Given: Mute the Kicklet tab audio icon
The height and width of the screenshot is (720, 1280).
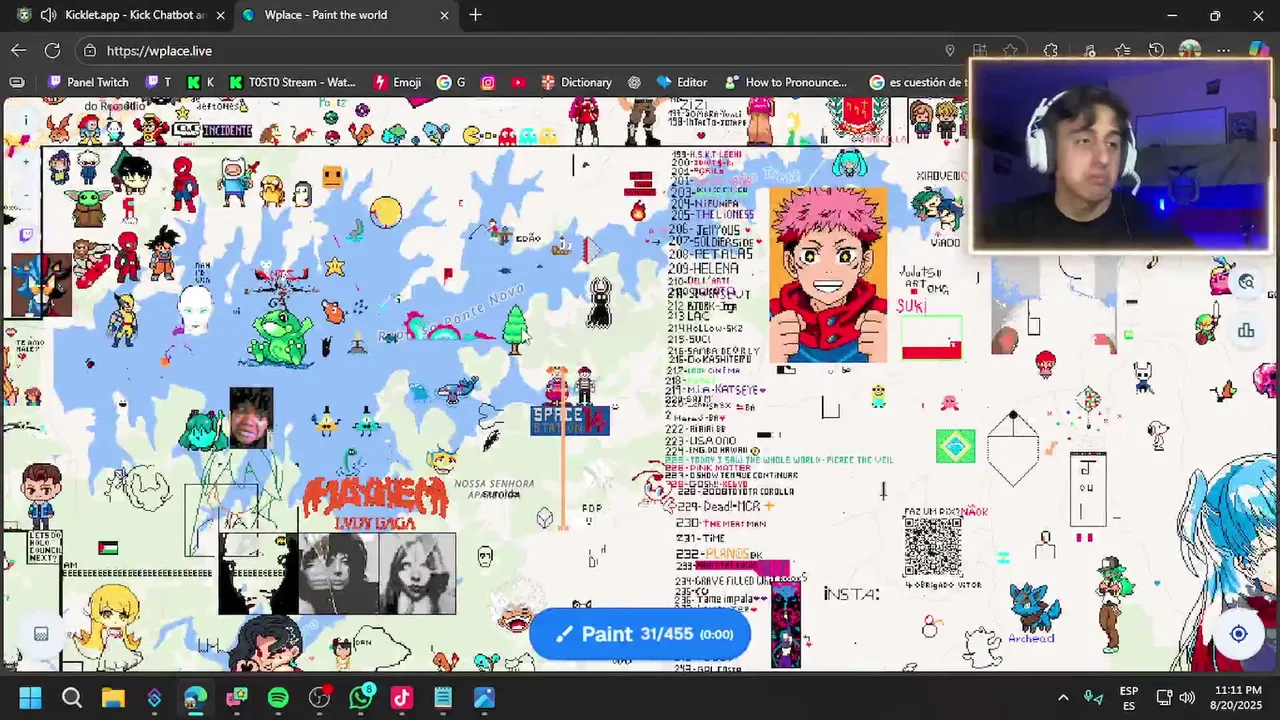Looking at the screenshot, I should point(48,15).
